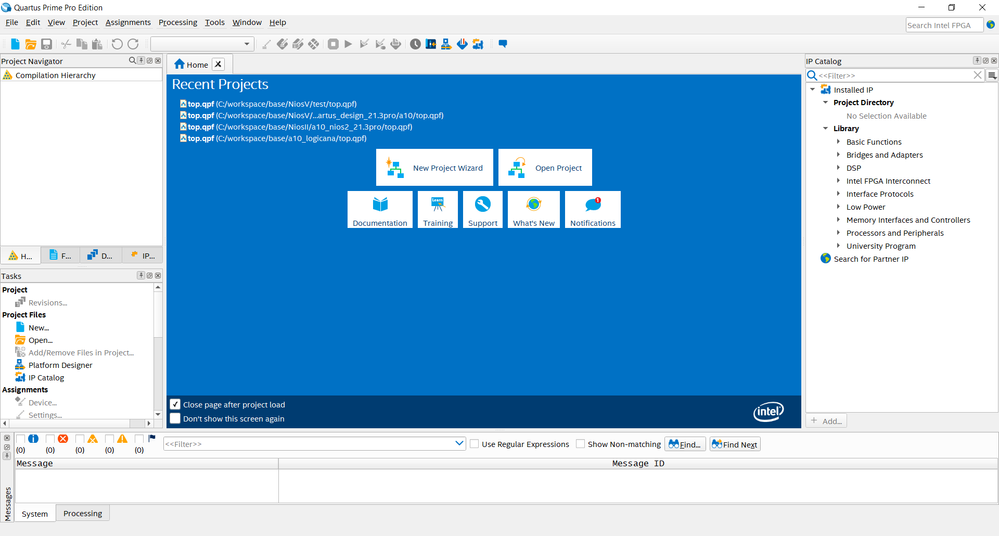Check Show Non-matching

point(580,444)
